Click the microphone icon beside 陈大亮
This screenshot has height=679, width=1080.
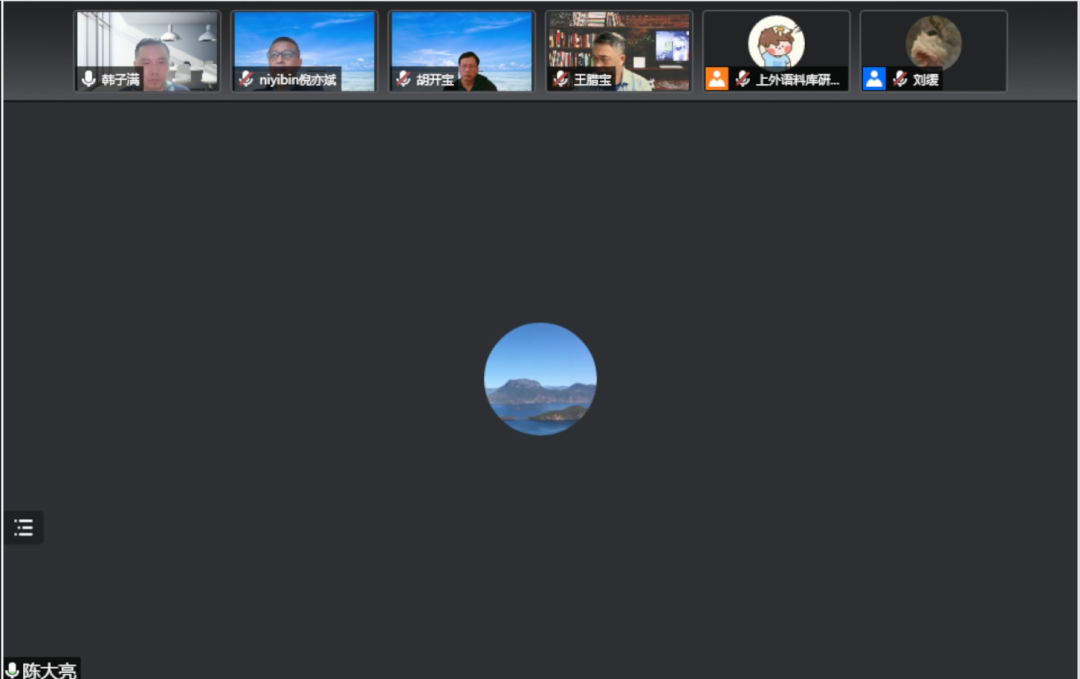[12, 670]
